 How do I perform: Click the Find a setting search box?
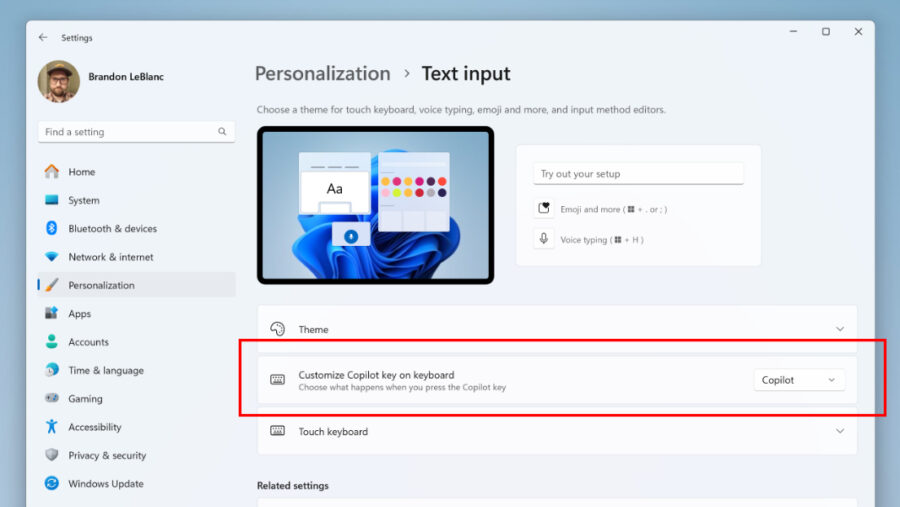137,132
